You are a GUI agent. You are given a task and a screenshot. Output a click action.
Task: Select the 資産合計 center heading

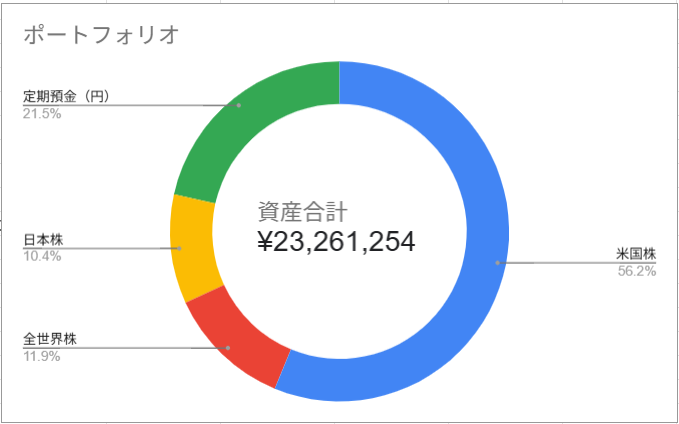click(x=302, y=211)
